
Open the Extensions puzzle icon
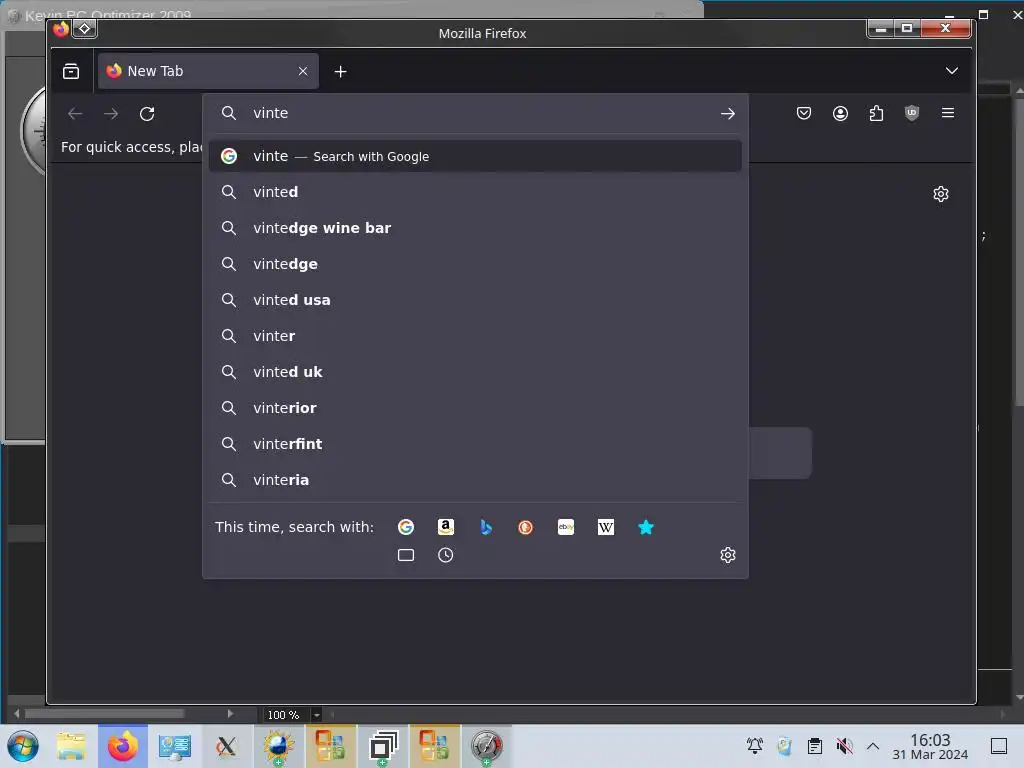tap(876, 113)
